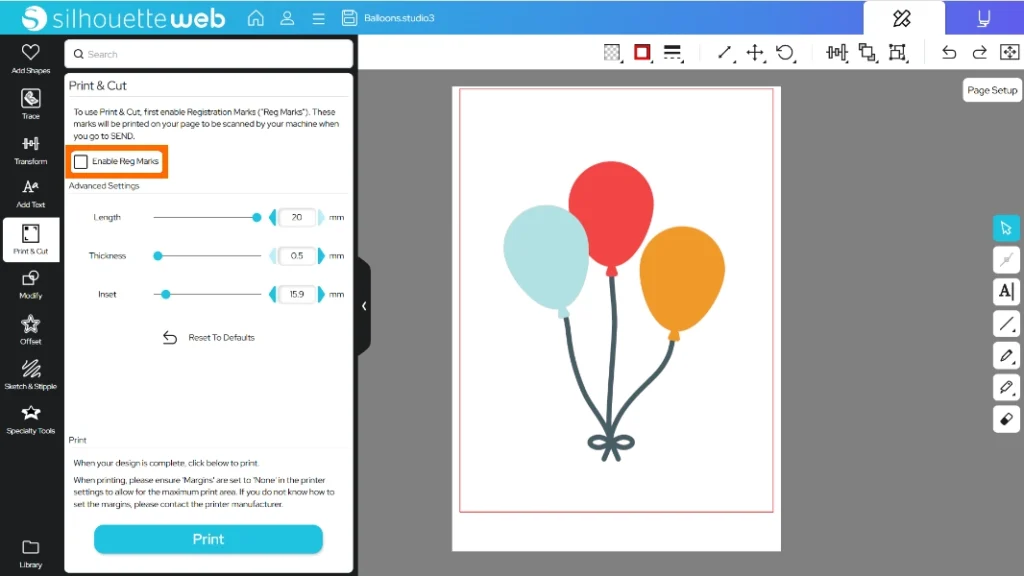Open the hamburger menu in header
This screenshot has width=1024, height=576.
point(318,18)
